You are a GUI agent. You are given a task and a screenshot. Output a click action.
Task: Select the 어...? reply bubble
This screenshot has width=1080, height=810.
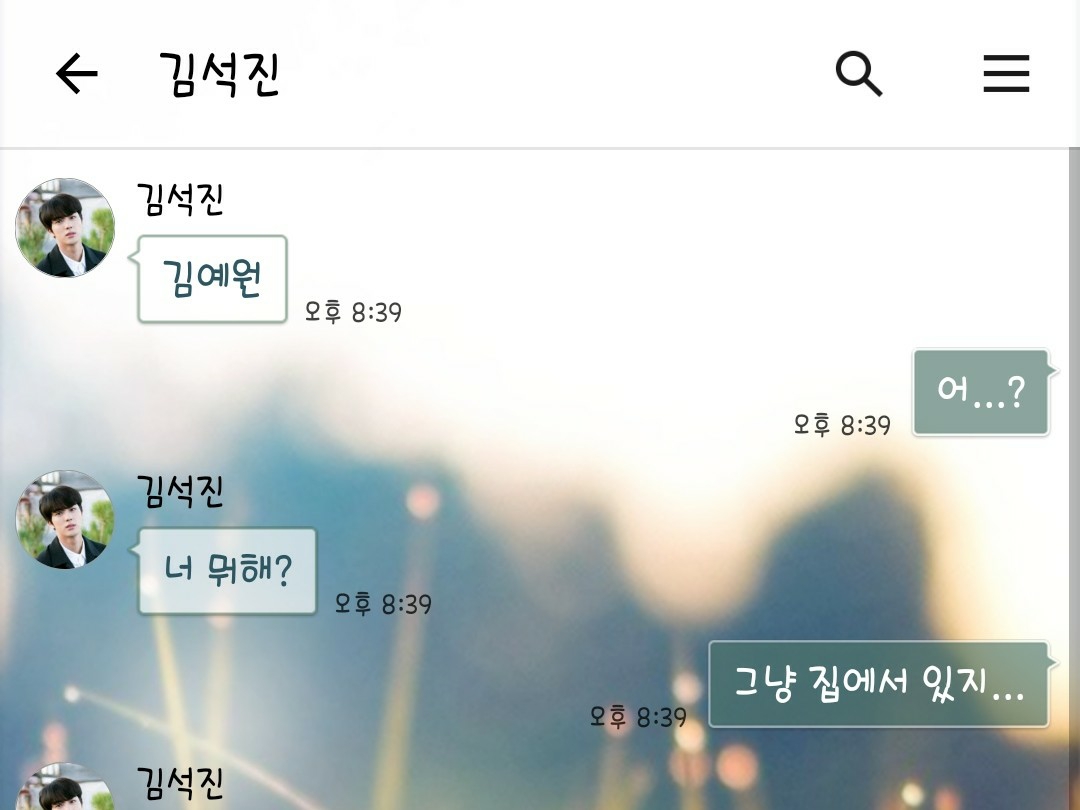(981, 393)
